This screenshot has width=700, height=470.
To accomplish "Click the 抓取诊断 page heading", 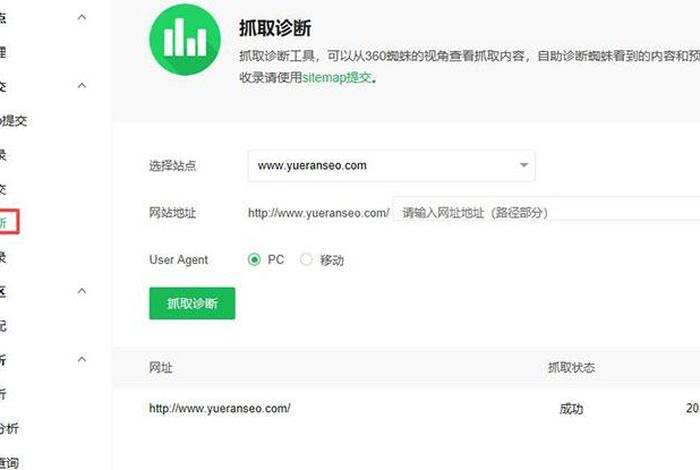I will 275,29.
